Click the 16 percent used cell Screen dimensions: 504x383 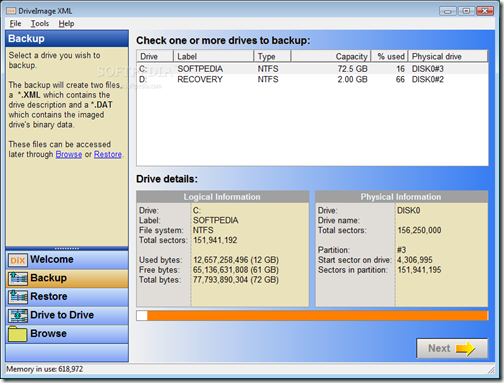point(400,69)
